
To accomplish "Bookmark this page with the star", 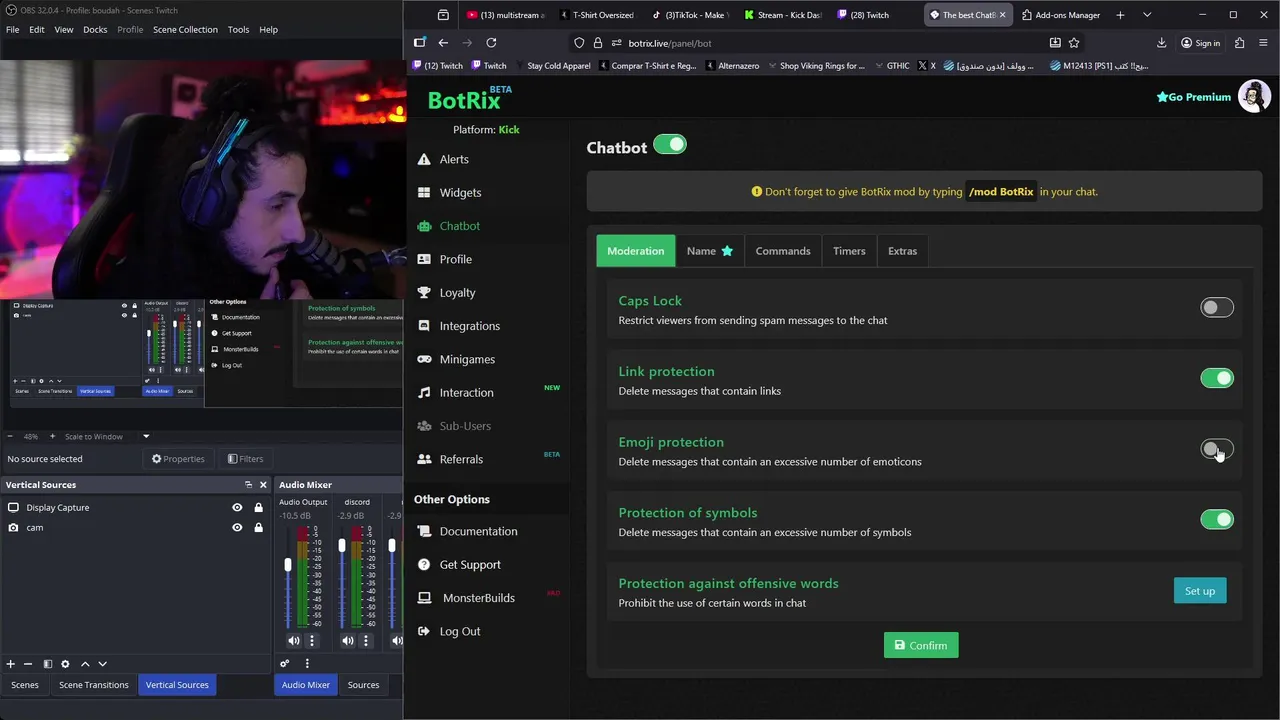I will 1074,43.
